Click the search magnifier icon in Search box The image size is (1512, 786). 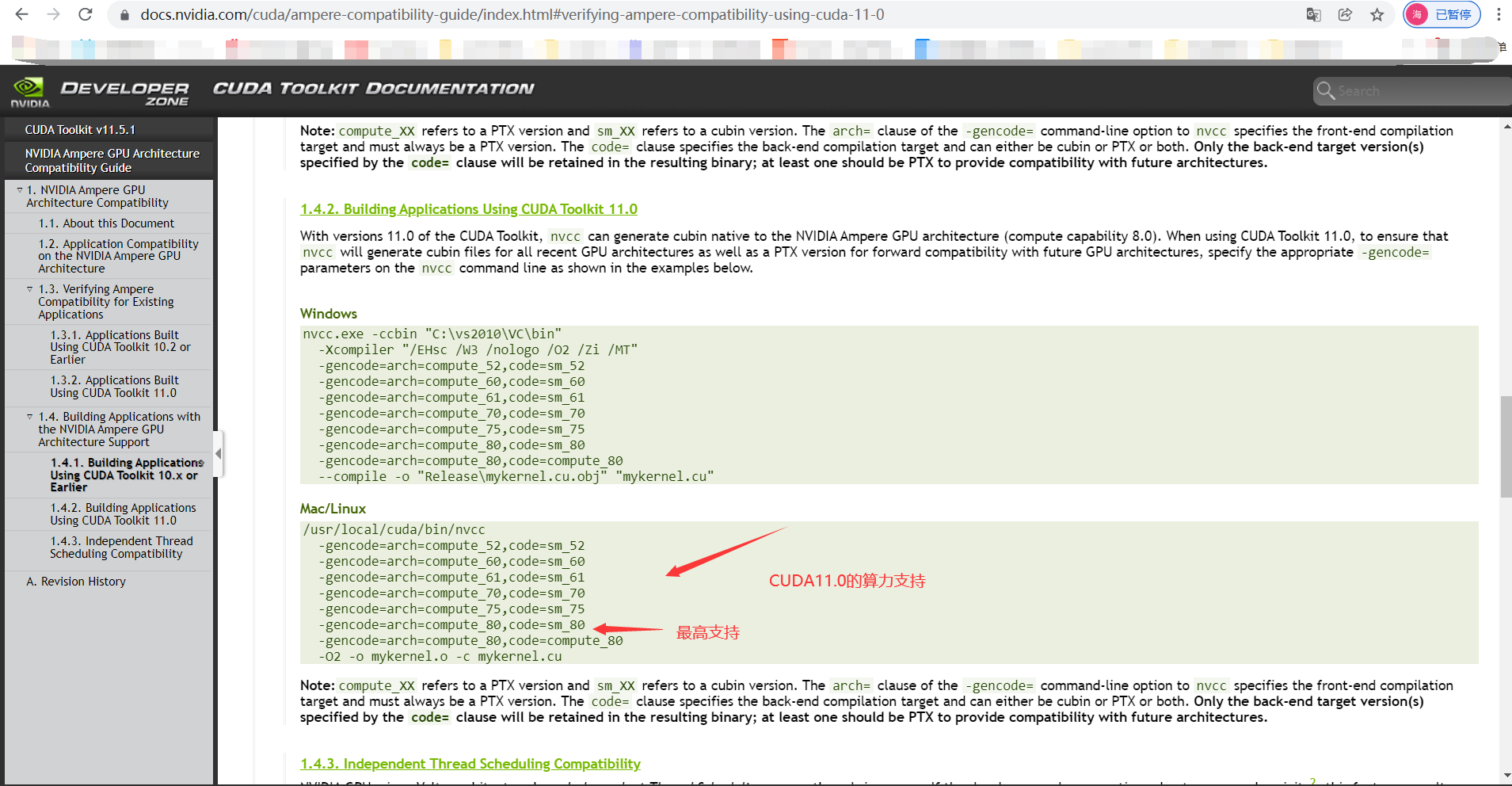click(x=1326, y=90)
